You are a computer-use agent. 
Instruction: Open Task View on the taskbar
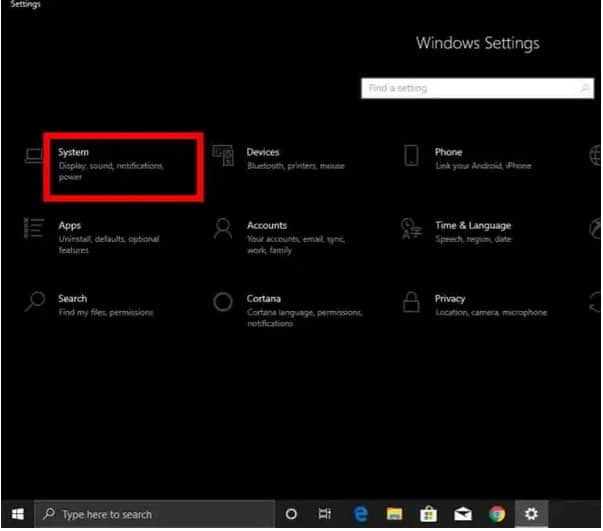[x=325, y=514]
